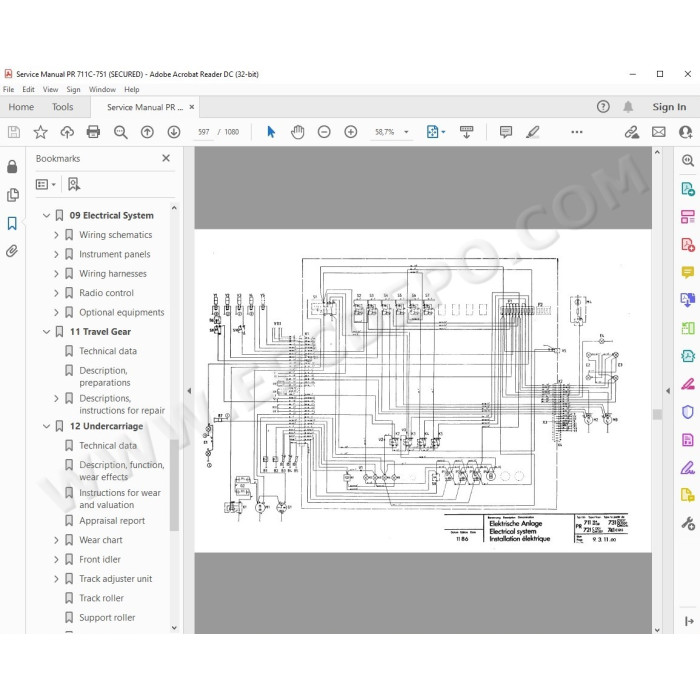Click the share link icon
This screenshot has width=700, height=700.
click(x=632, y=132)
